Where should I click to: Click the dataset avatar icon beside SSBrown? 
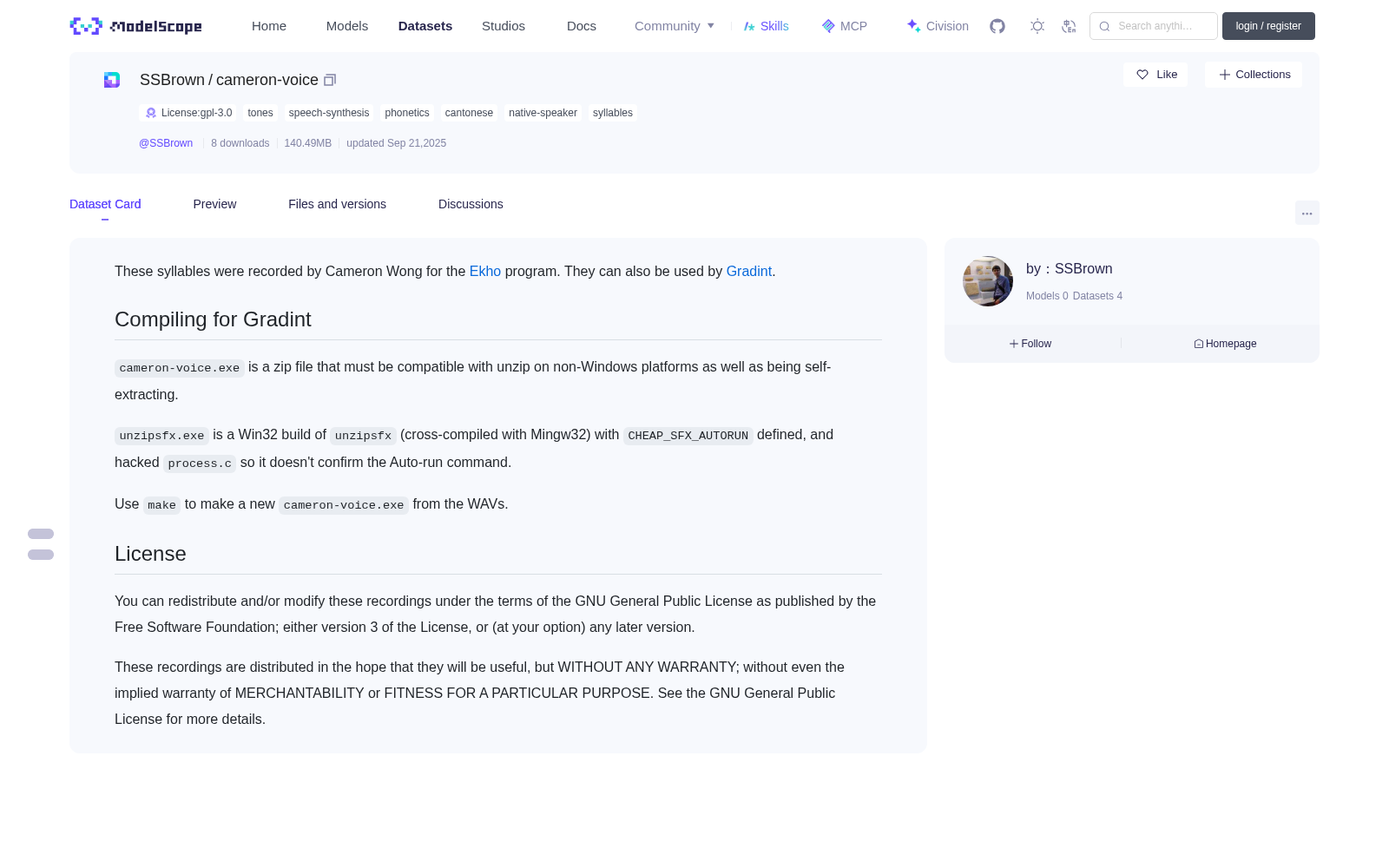tap(112, 80)
